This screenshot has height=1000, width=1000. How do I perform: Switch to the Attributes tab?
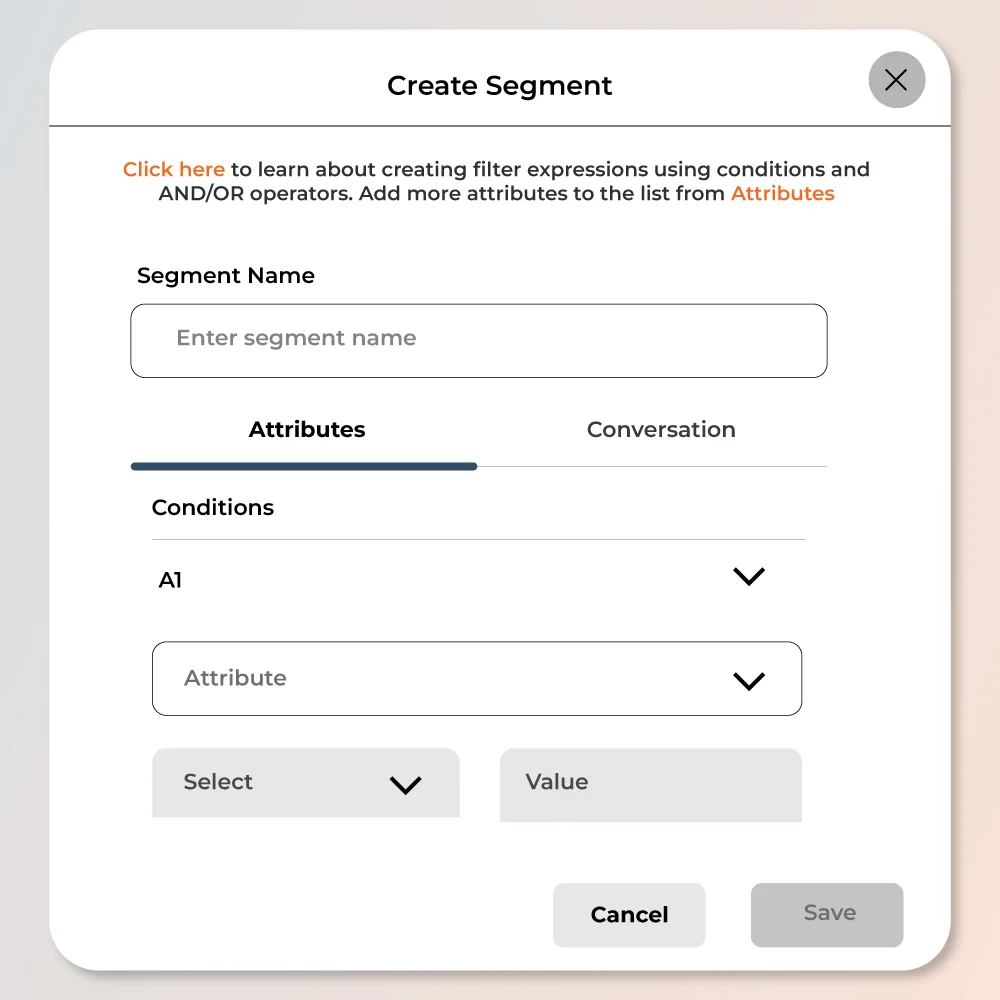[307, 430]
